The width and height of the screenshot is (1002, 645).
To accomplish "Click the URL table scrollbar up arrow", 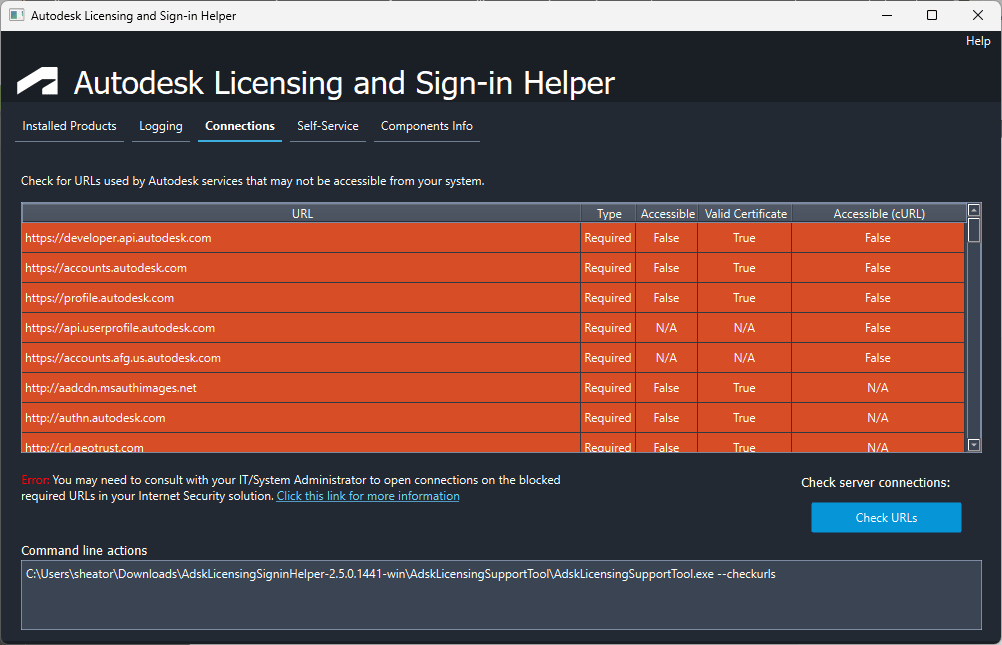I will [x=974, y=210].
